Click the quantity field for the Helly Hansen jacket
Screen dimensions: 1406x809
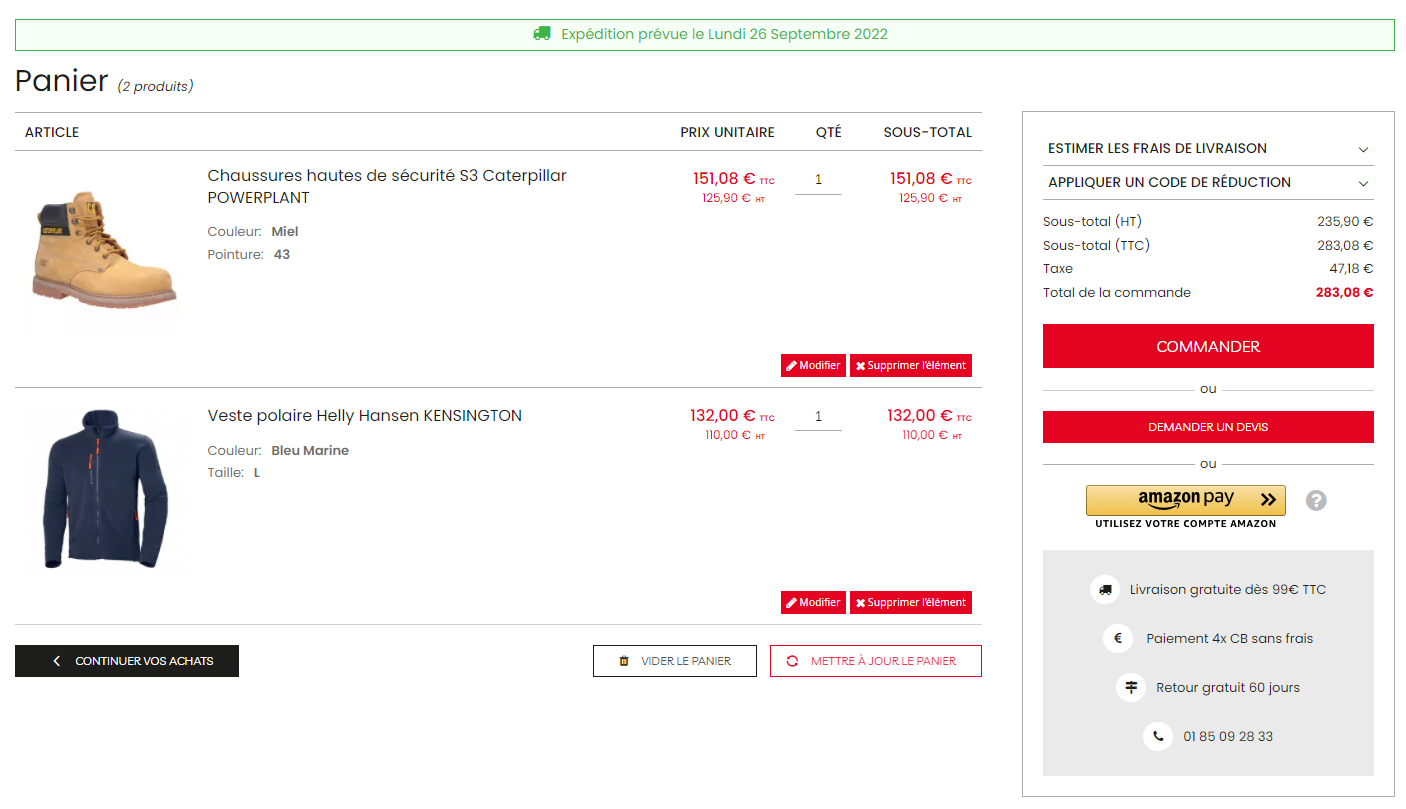coord(818,416)
